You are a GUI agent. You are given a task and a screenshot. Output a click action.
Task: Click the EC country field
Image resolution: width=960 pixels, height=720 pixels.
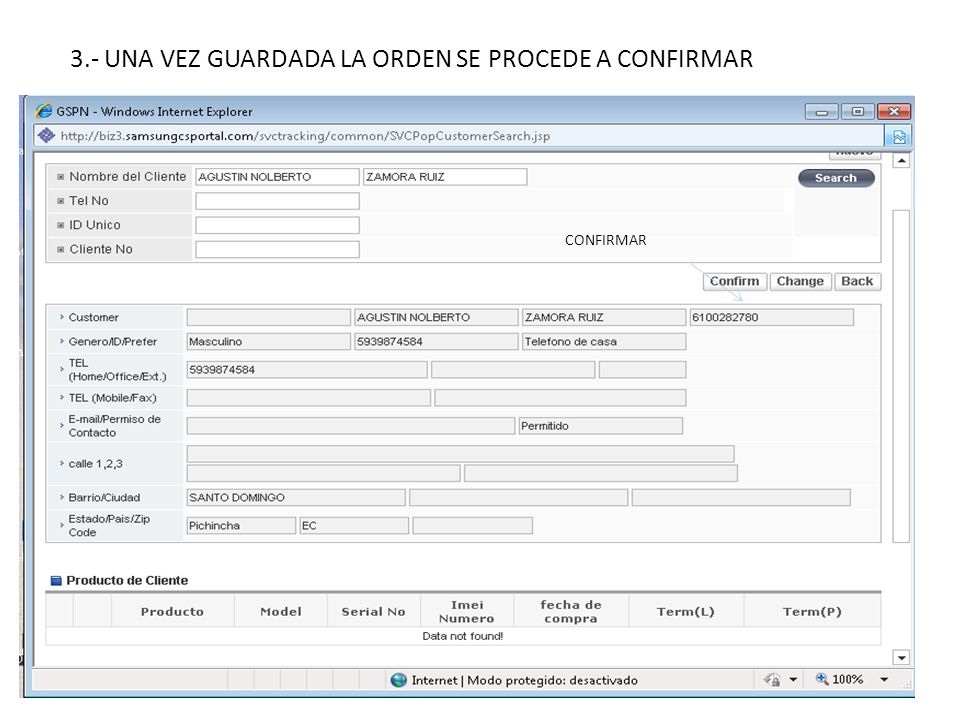pyautogui.click(x=354, y=525)
